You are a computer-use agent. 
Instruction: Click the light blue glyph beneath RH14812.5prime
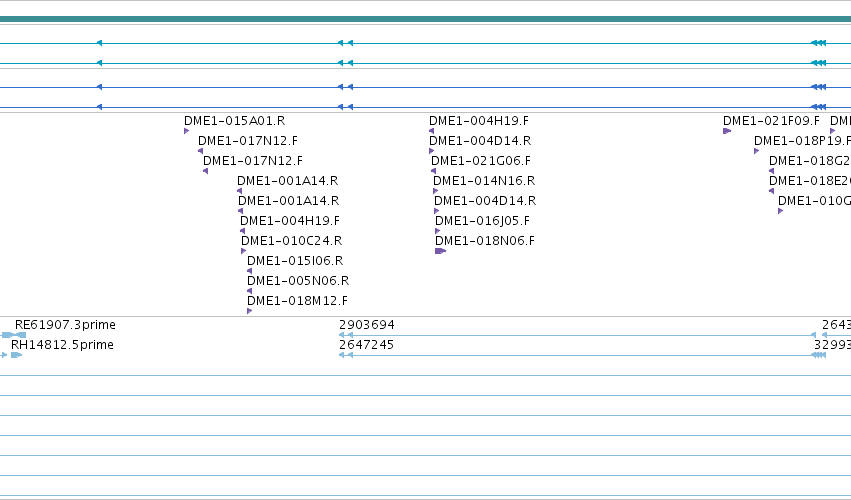click(x=16, y=355)
